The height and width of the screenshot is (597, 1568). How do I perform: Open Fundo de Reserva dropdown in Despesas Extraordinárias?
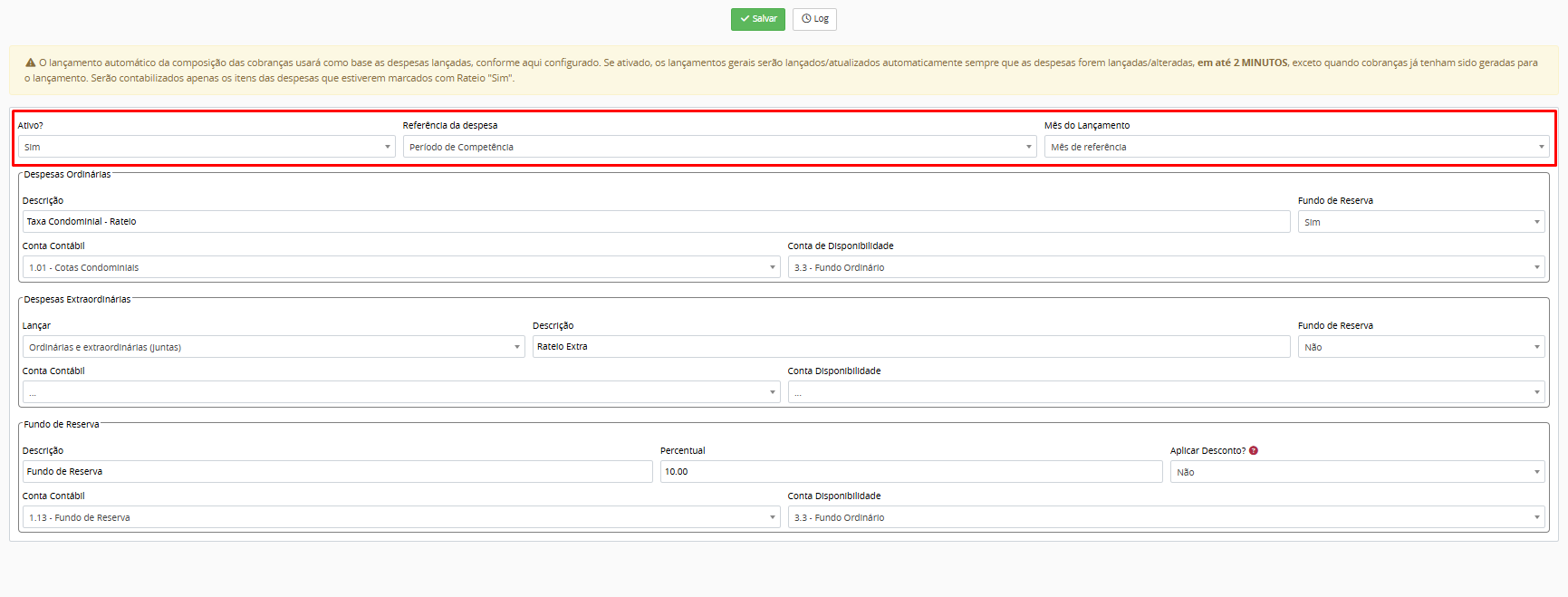[x=1420, y=347]
